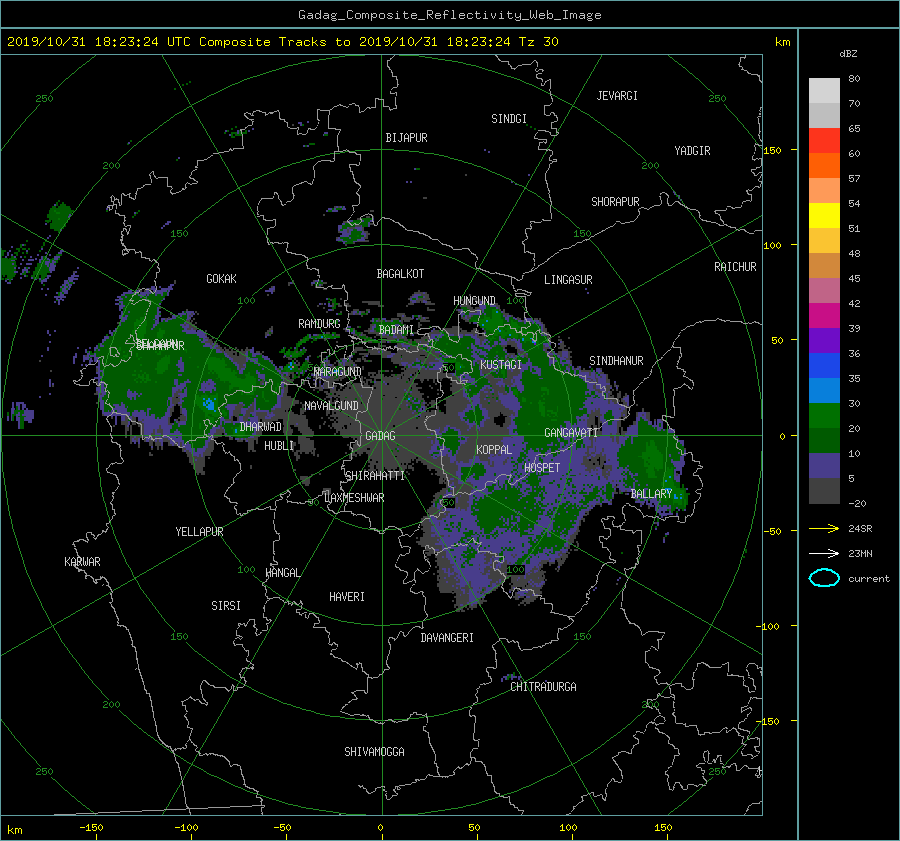The image size is (900, 841).
Task: Click the JEVARGI city label
Action: 617,96
